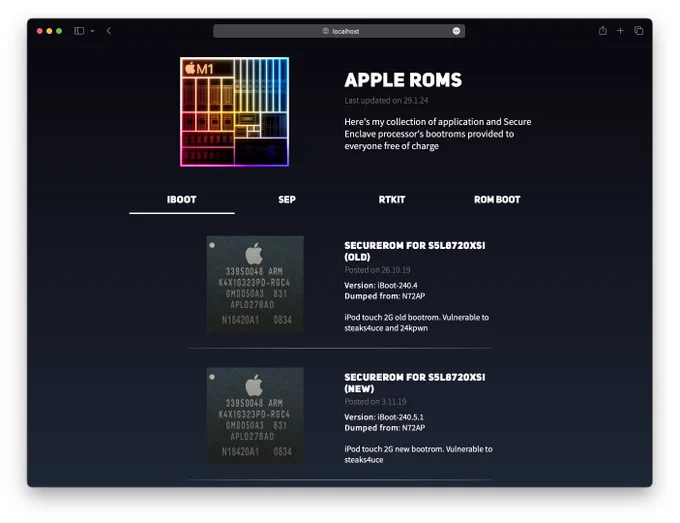This screenshot has height=523, width=680.
Task: Click 'iPod touch 2G new bootrom' description
Action: (x=418, y=454)
